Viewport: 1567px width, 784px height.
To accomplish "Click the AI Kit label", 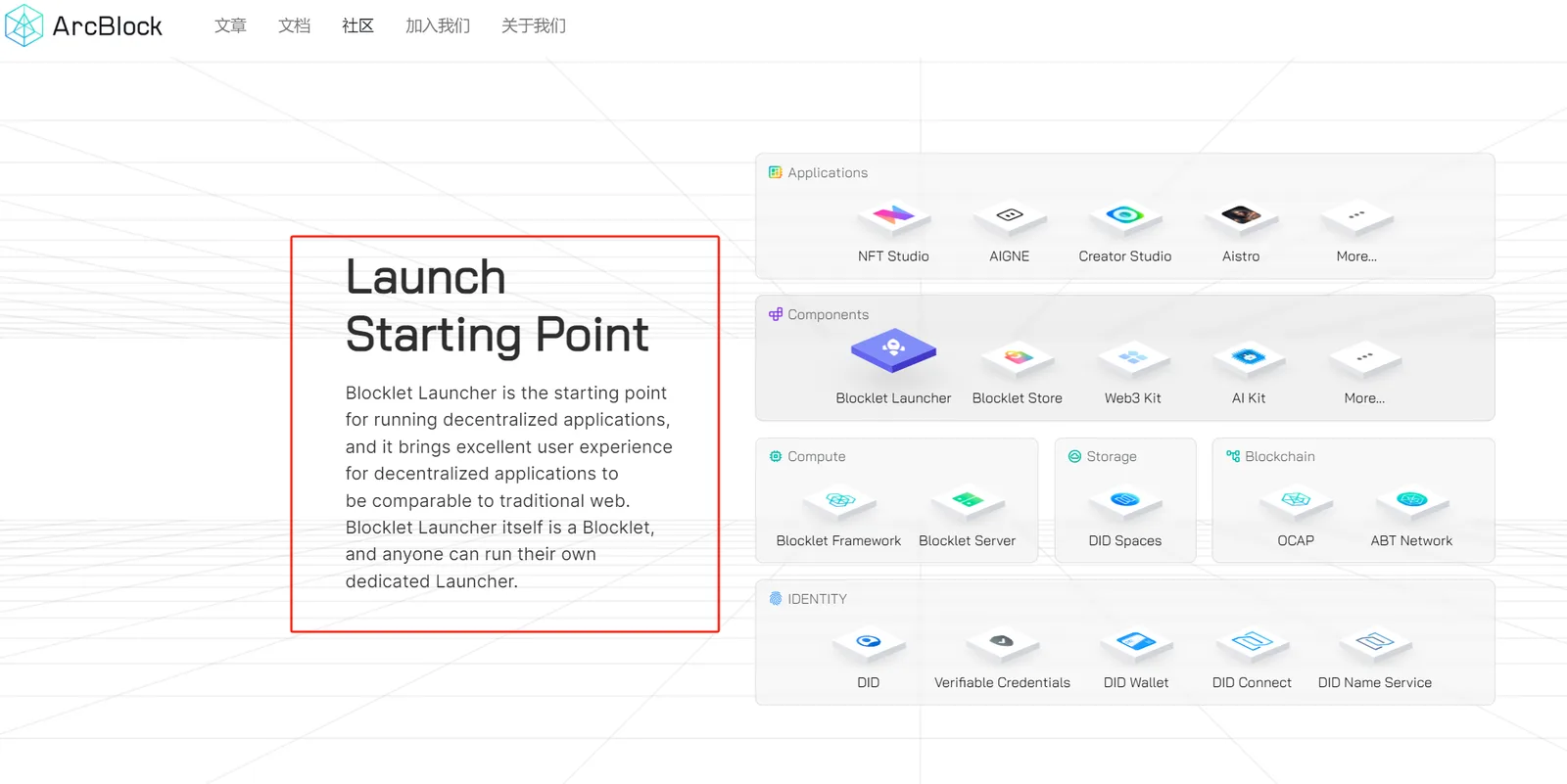I will tap(1249, 398).
